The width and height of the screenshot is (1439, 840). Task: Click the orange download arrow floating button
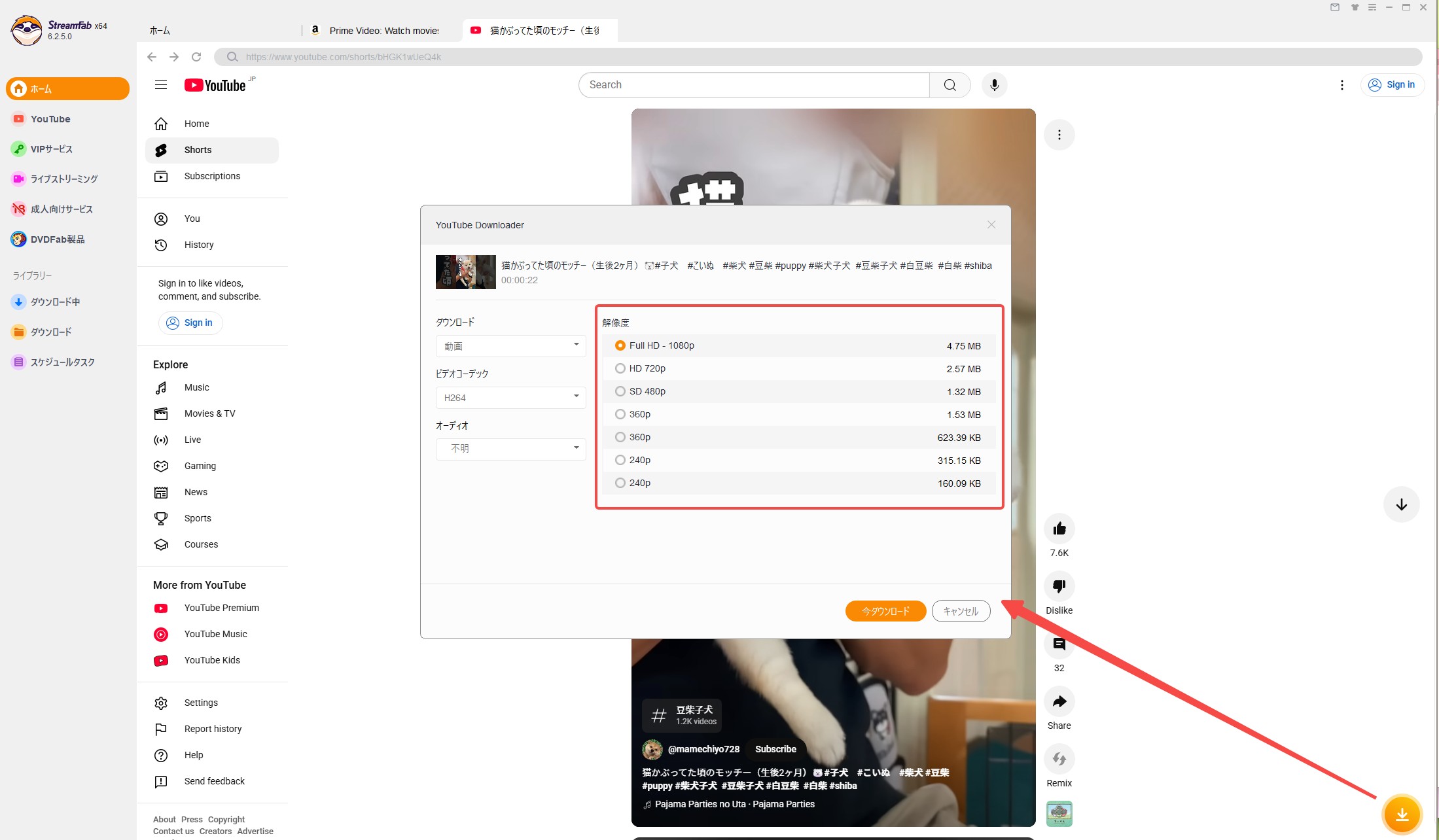tap(1402, 814)
